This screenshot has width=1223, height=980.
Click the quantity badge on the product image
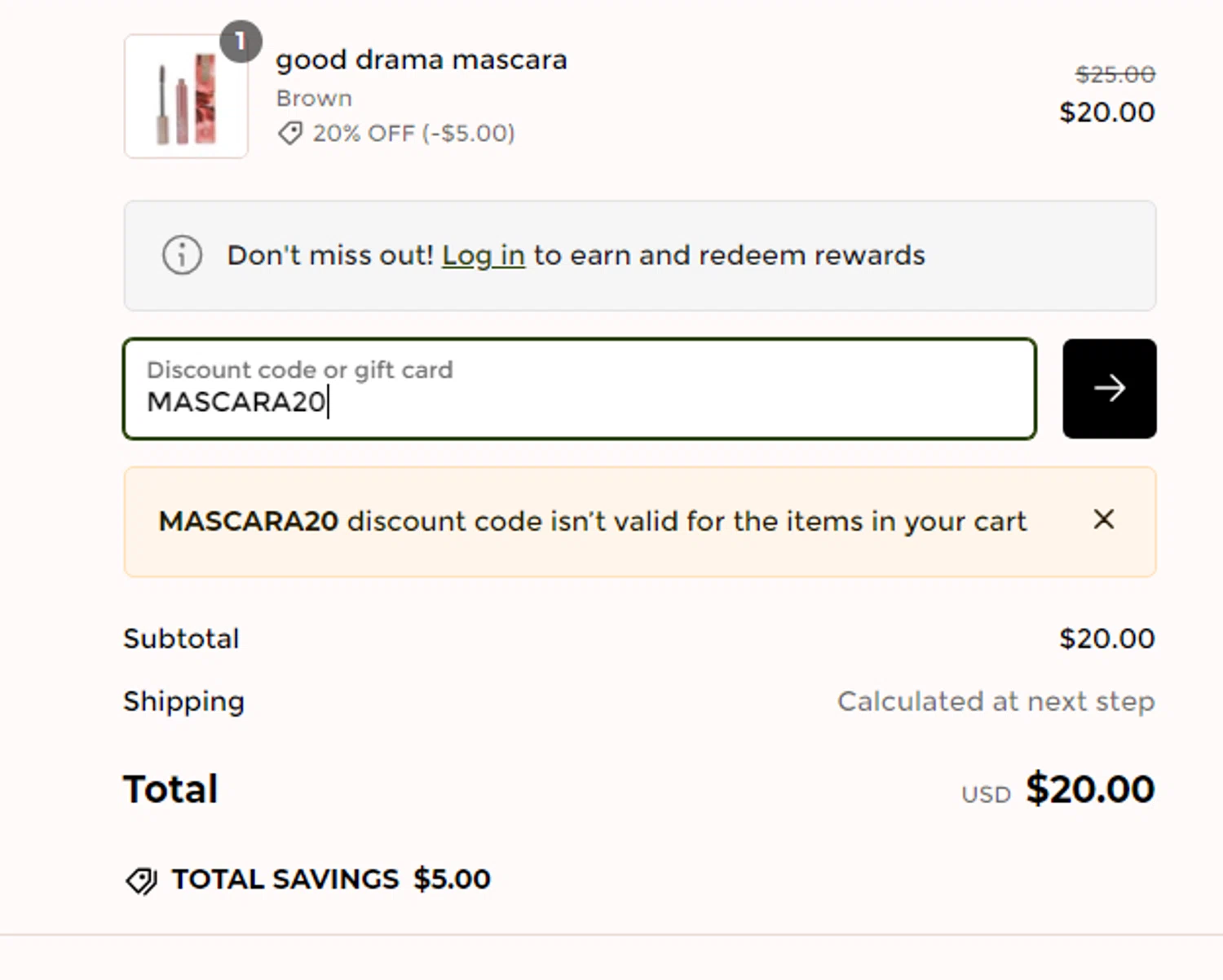pyautogui.click(x=241, y=42)
